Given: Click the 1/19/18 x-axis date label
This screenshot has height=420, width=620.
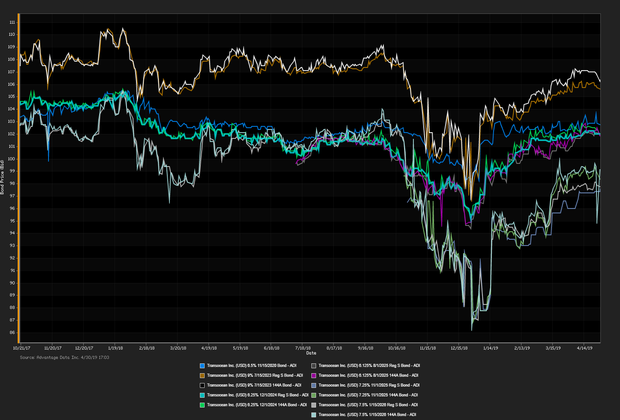Looking at the screenshot, I should coord(115,348).
